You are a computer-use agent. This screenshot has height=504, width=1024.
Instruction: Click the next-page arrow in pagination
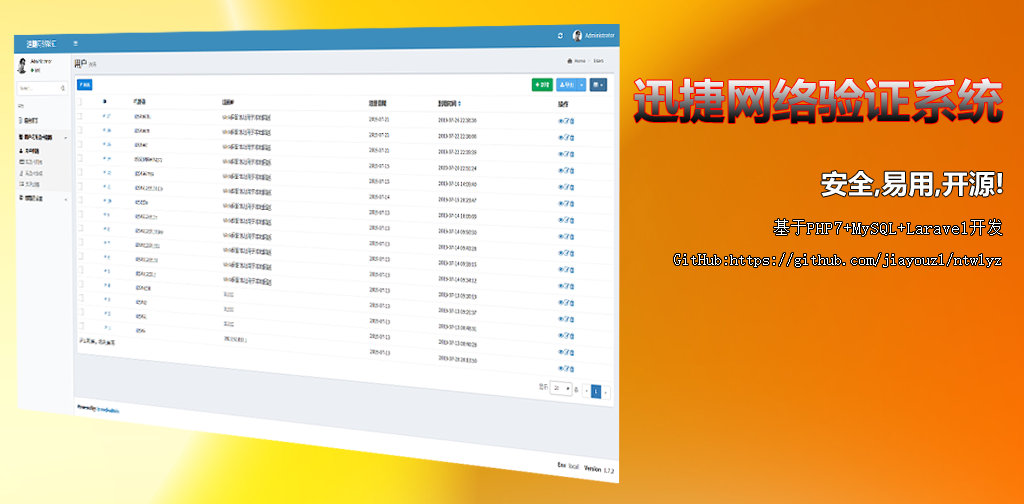click(605, 392)
